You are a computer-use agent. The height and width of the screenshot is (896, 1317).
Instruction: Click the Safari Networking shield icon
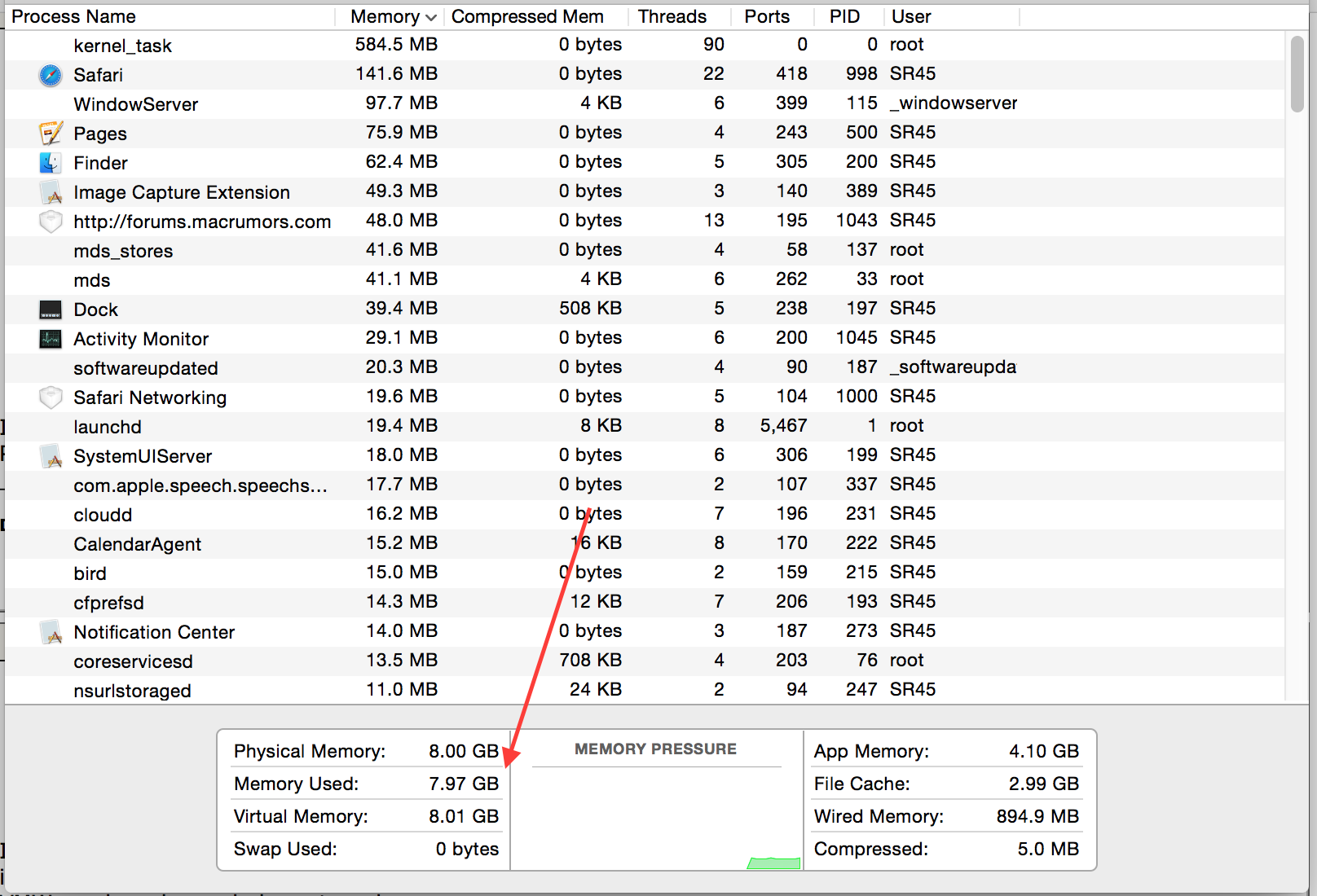click(51, 397)
